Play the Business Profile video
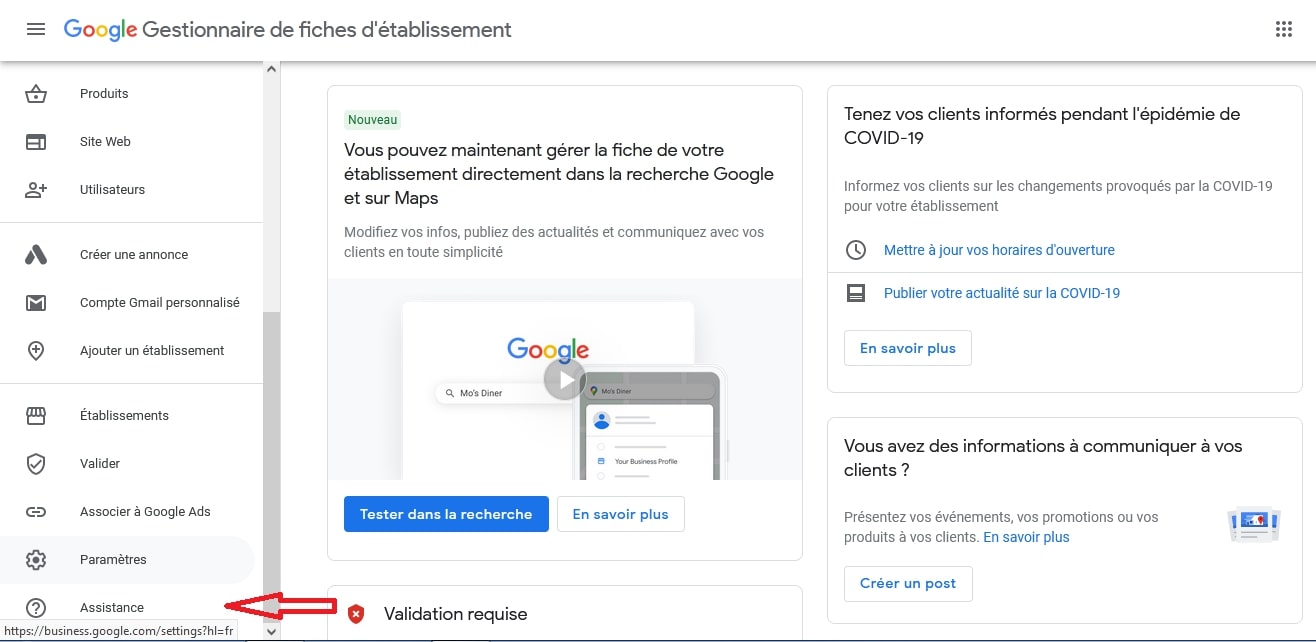Viewport: 1316px width, 642px height. (x=565, y=380)
